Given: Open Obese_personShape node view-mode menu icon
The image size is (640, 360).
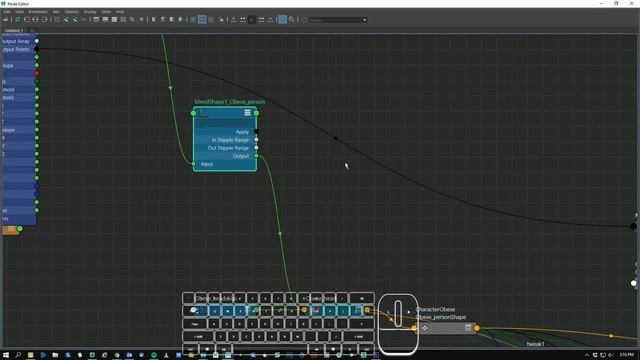Looking at the screenshot, I should (x=468, y=327).
